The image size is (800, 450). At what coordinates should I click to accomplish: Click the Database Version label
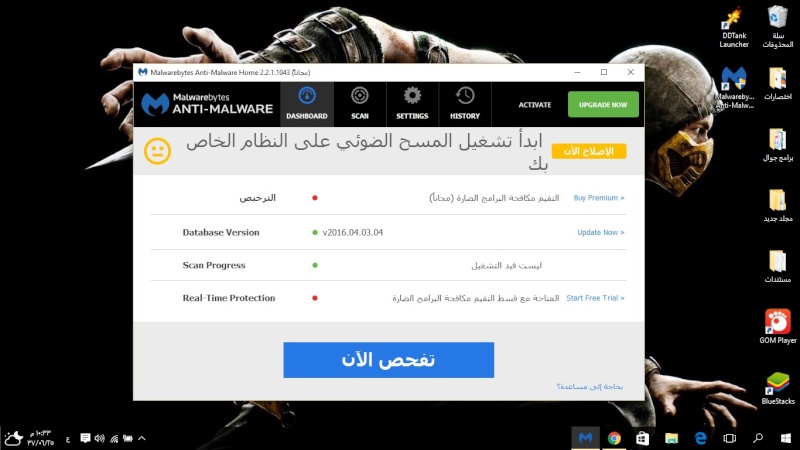tap(221, 233)
